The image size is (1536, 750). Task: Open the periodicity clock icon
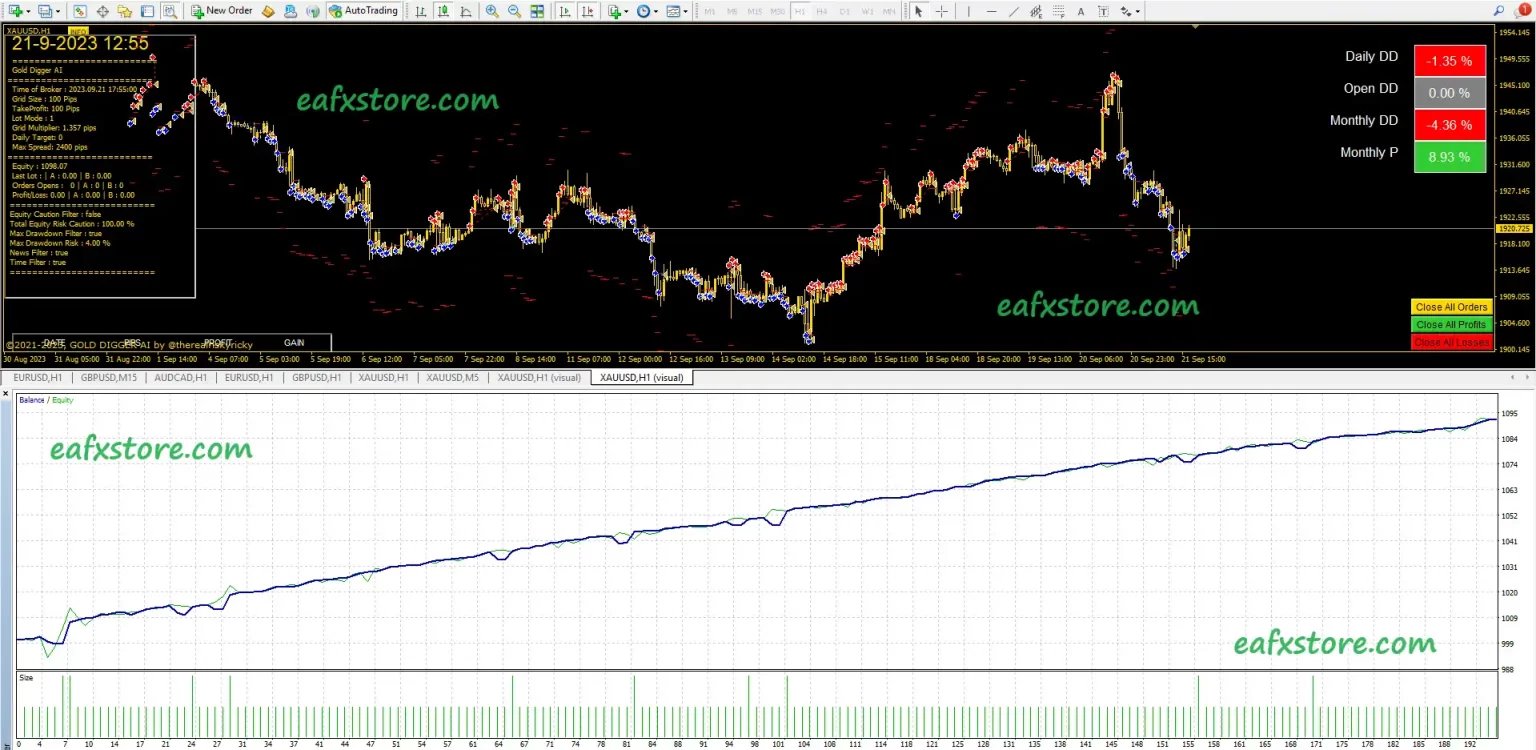(643, 11)
